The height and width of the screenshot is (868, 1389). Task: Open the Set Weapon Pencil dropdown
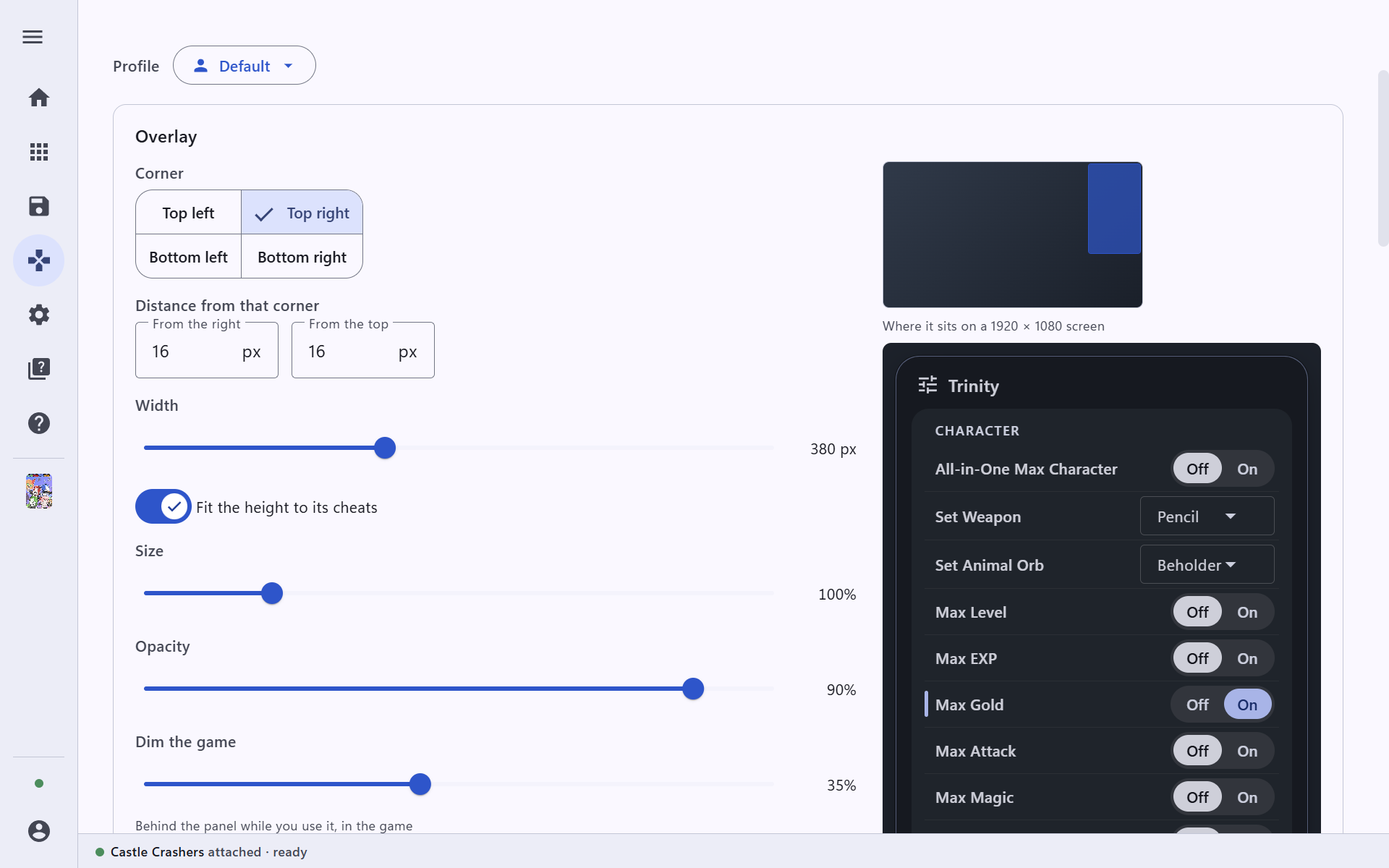point(1207,516)
